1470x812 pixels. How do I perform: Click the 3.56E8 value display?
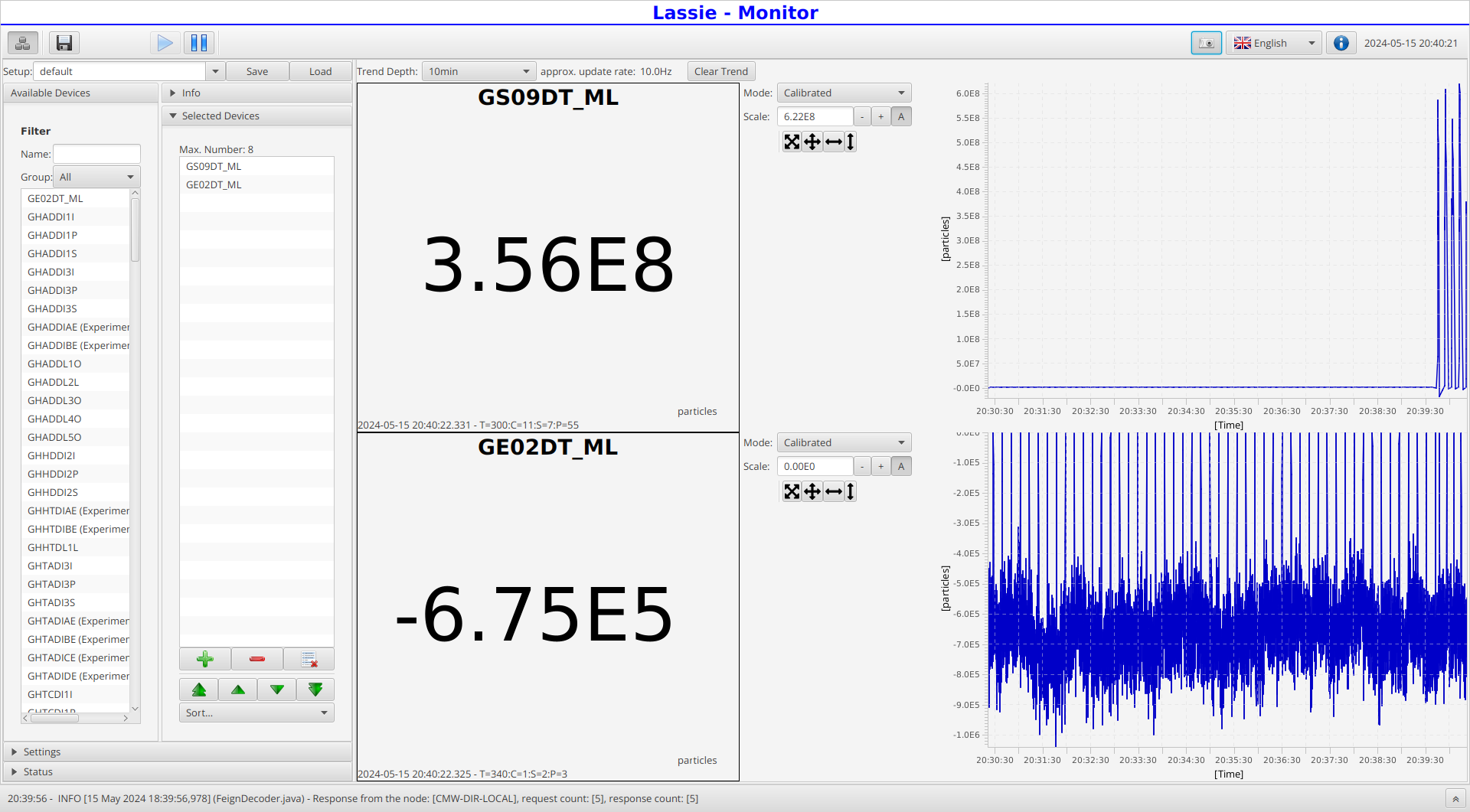pos(548,265)
